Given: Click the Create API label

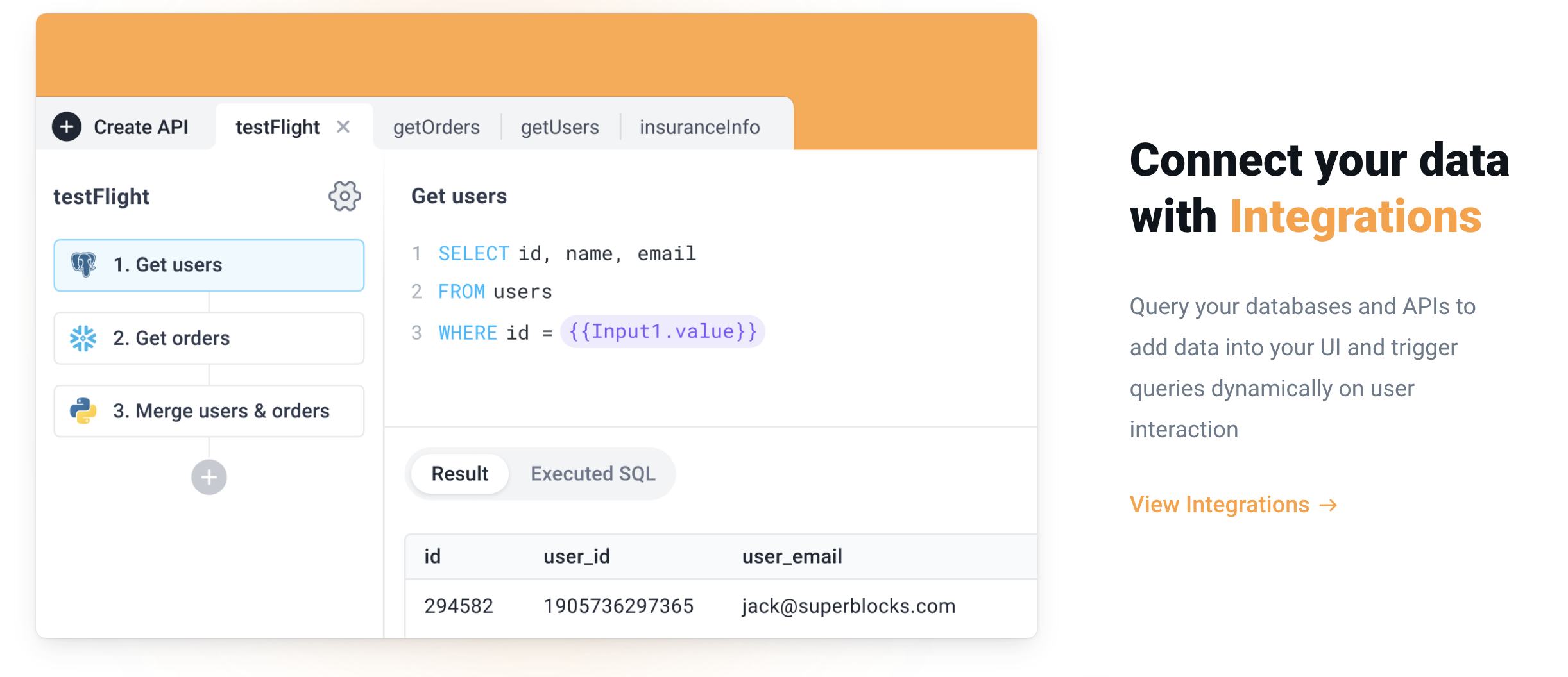Looking at the screenshot, I should click(x=141, y=127).
